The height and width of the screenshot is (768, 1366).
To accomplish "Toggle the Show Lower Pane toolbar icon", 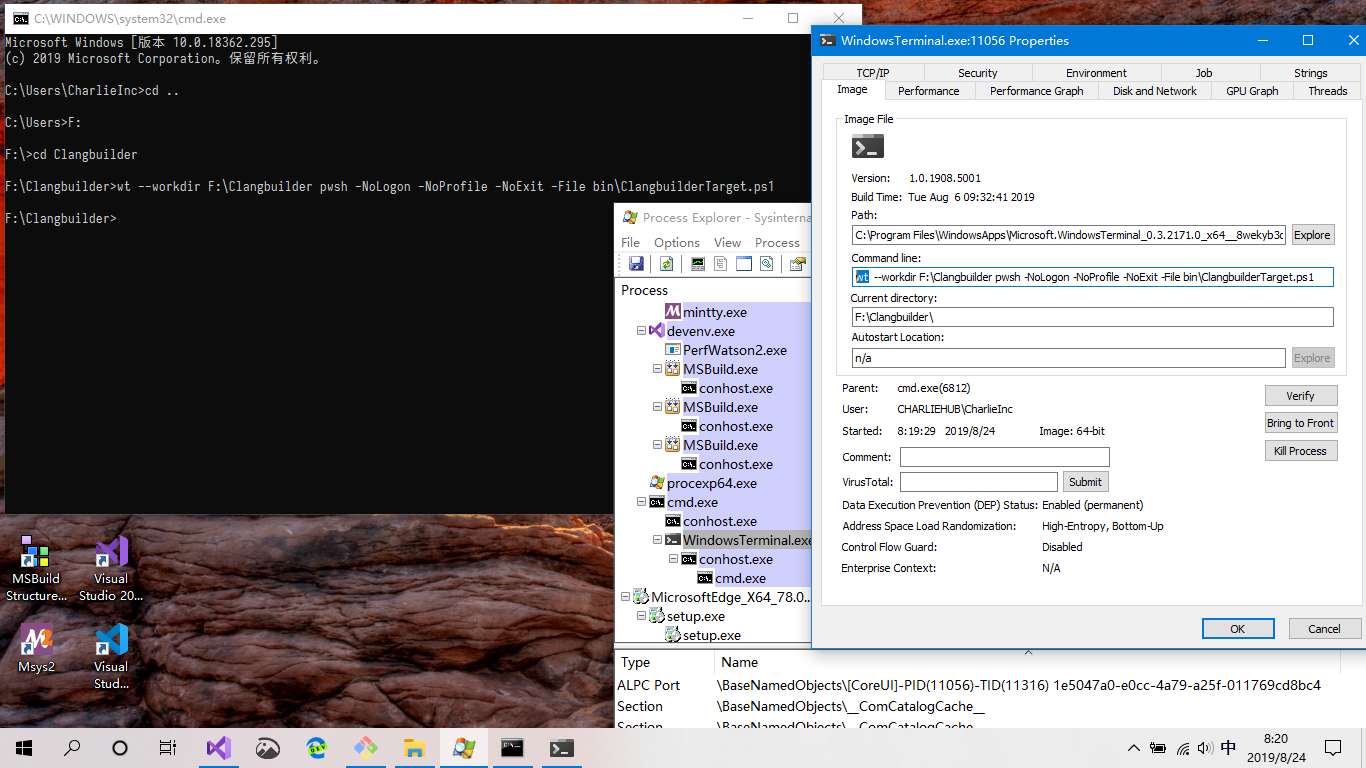I will 743,264.
